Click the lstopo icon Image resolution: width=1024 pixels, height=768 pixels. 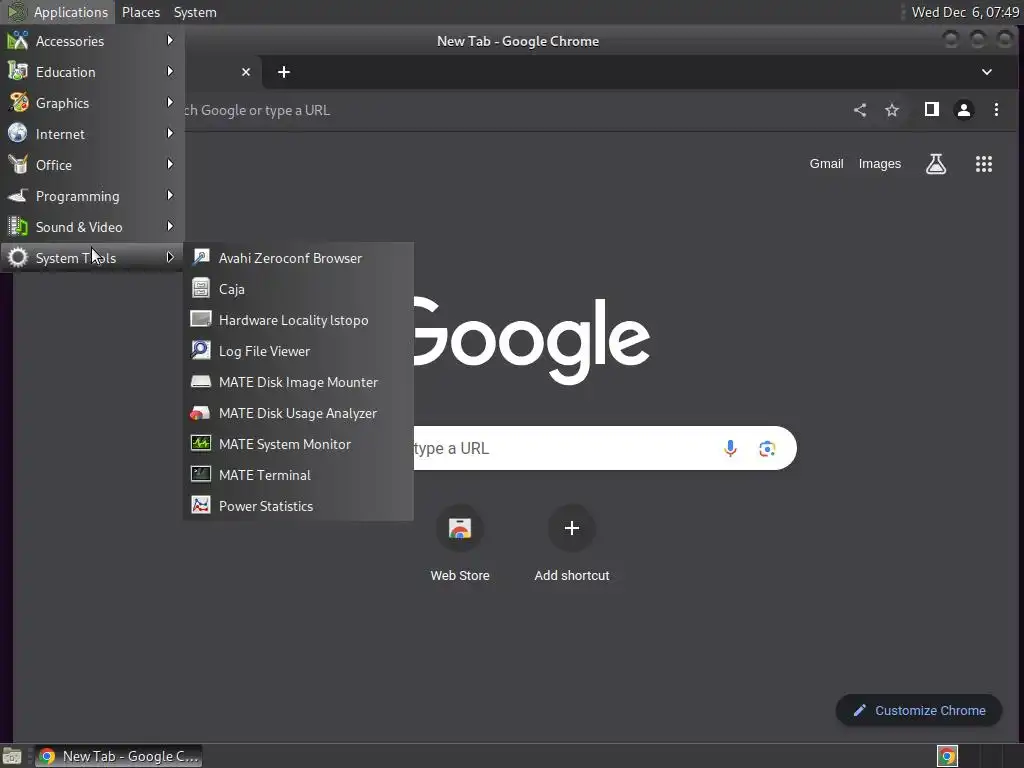click(x=200, y=319)
